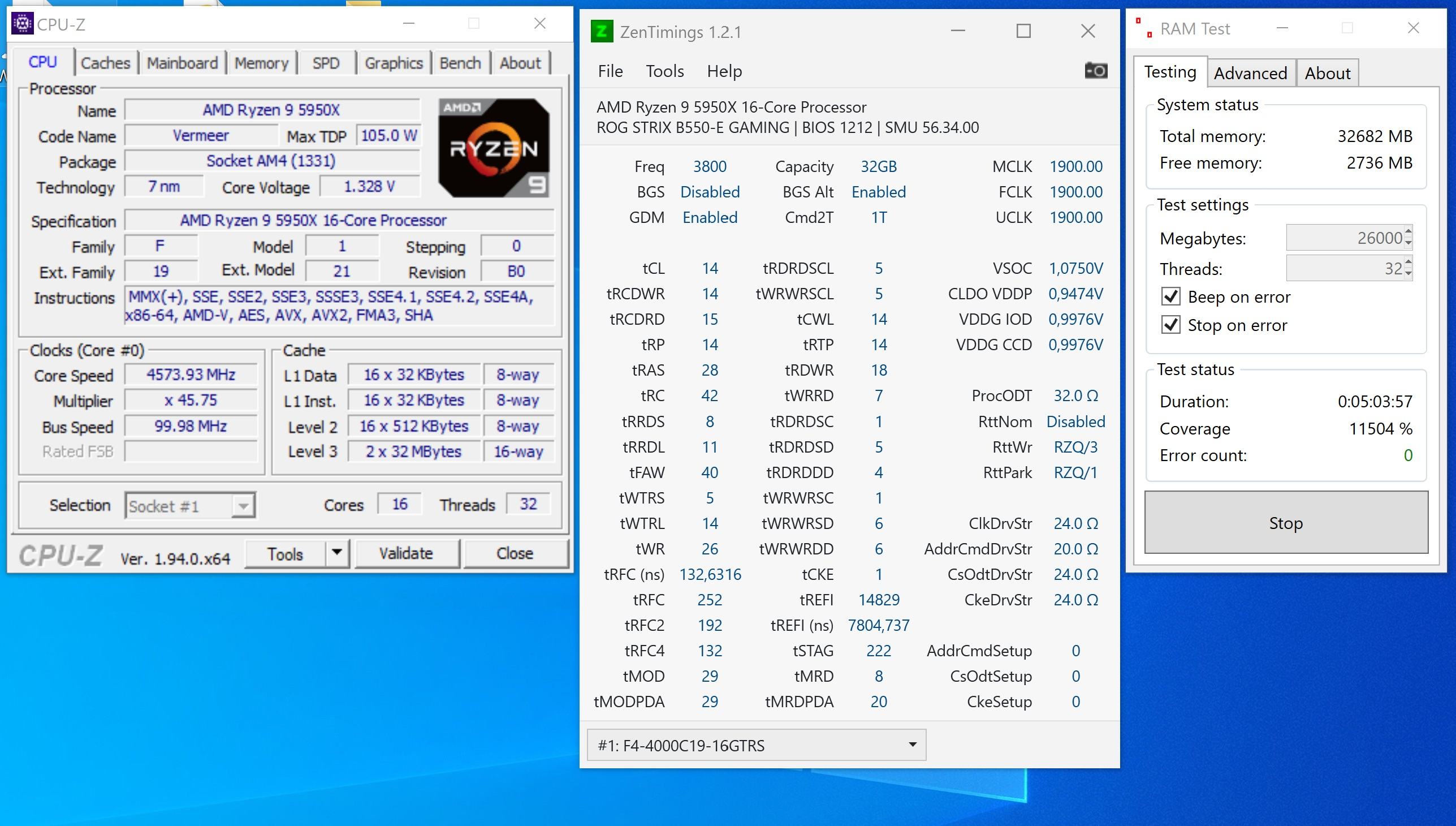Open the Tools menu in ZenTimings

[664, 71]
